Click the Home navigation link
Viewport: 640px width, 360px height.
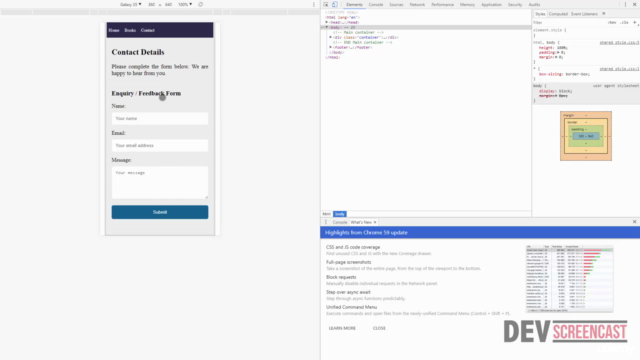(x=114, y=30)
